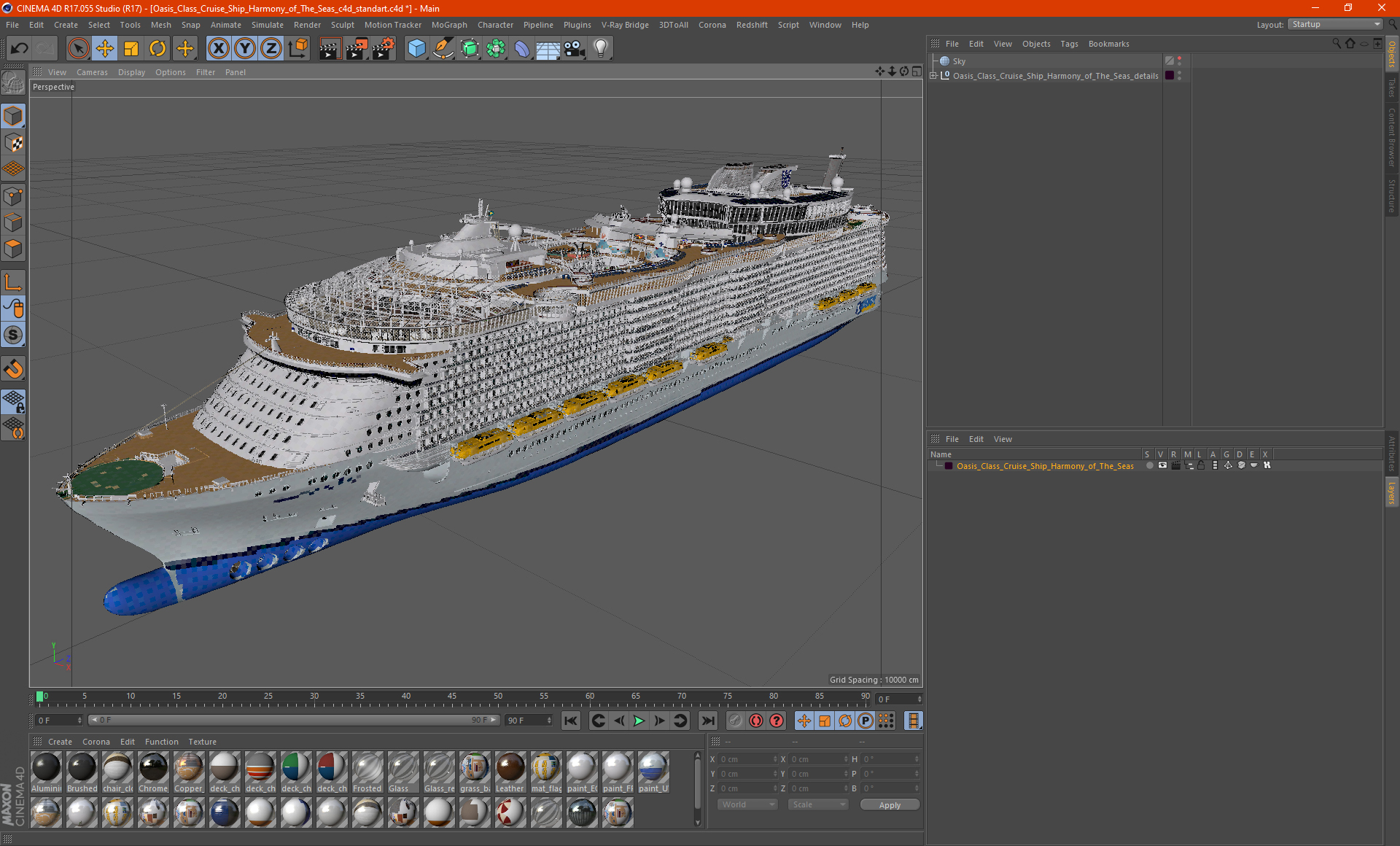The width and height of the screenshot is (1400, 846).
Task: Click the start frame 0 F field
Action: click(x=58, y=720)
